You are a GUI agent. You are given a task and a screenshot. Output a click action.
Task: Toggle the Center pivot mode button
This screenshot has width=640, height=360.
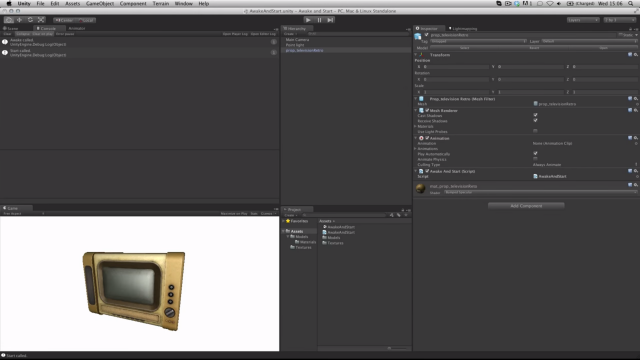pyautogui.click(x=64, y=20)
